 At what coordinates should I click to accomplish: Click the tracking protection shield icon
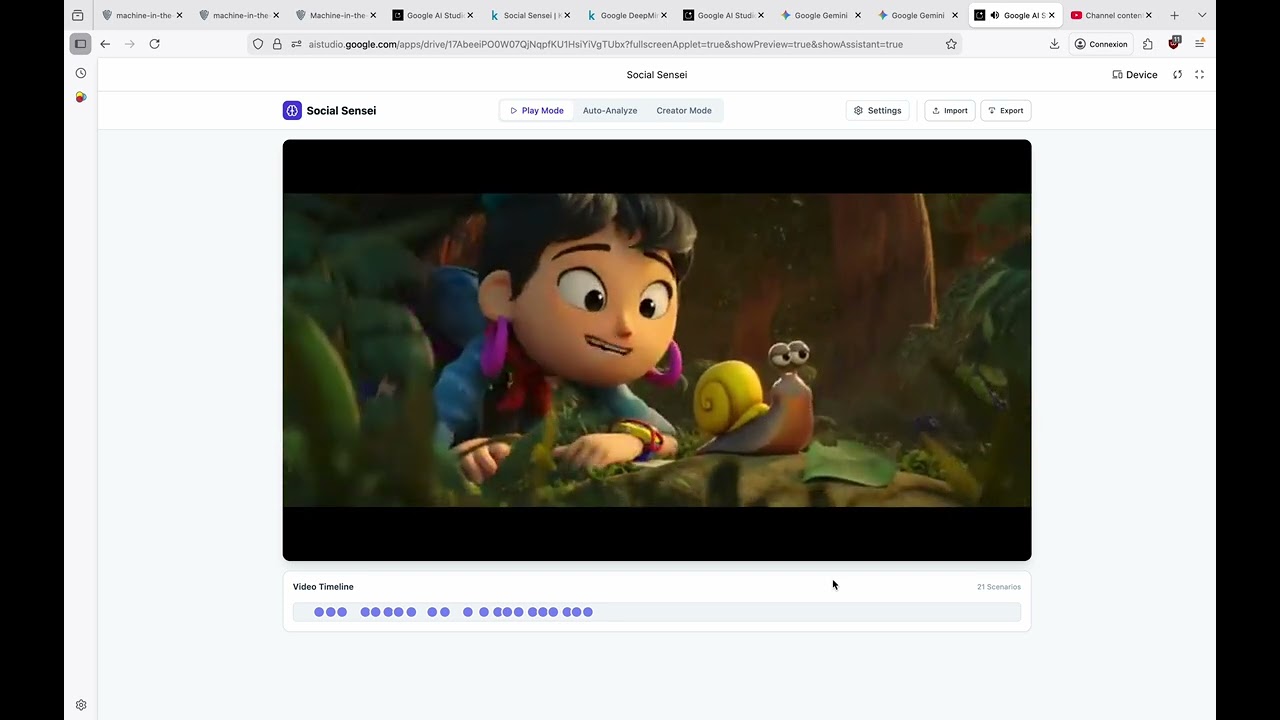(258, 44)
